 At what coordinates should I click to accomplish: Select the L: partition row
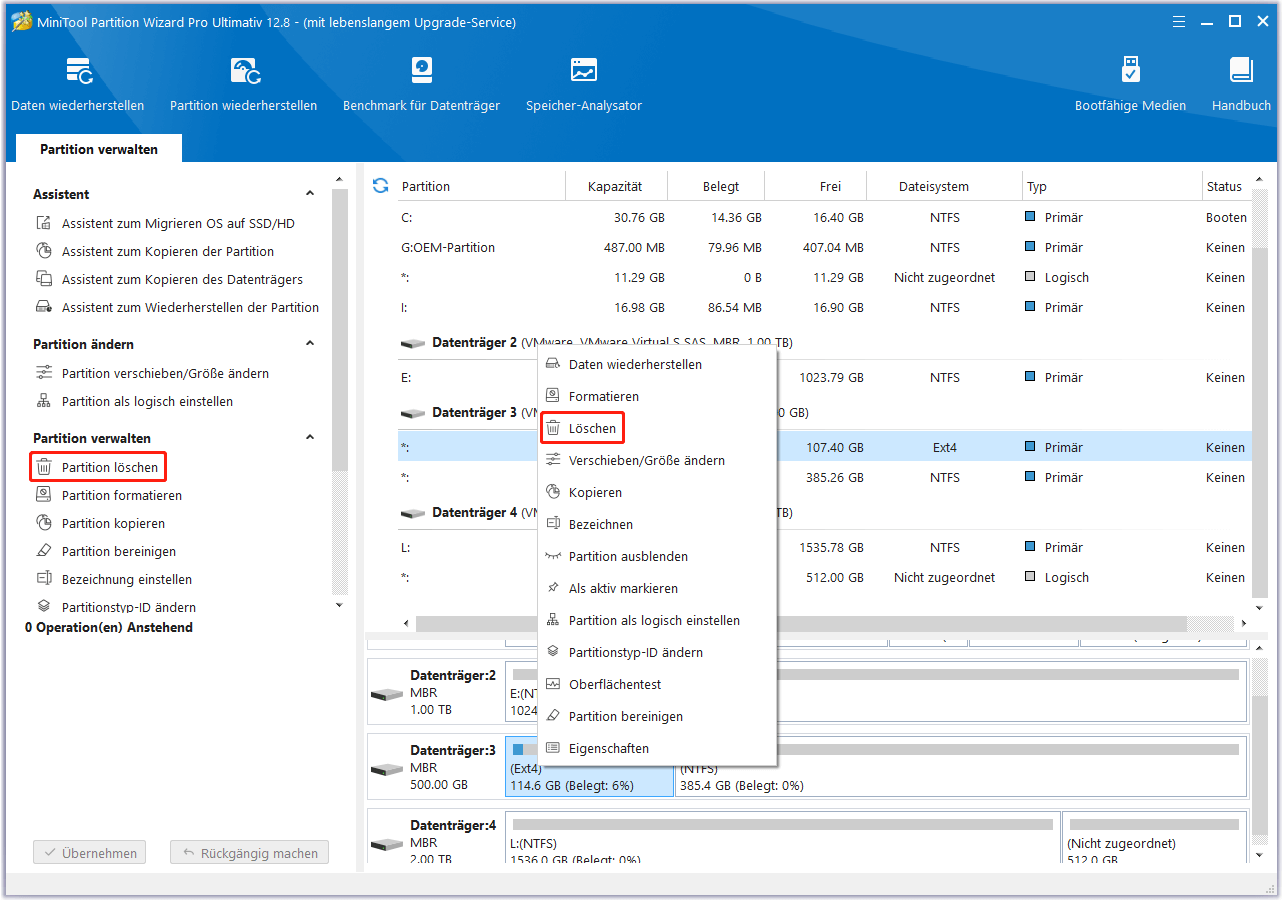pos(823,548)
